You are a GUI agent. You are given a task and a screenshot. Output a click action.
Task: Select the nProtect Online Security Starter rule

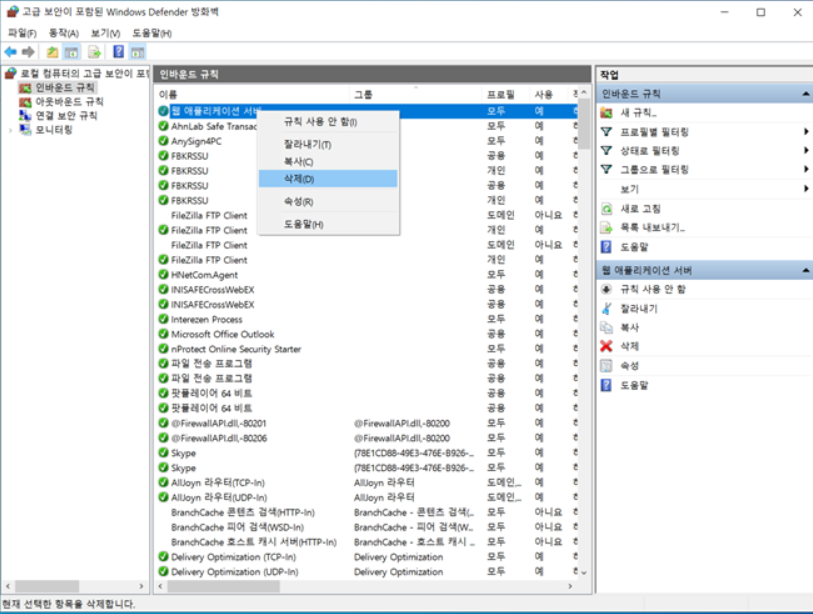click(x=367, y=349)
